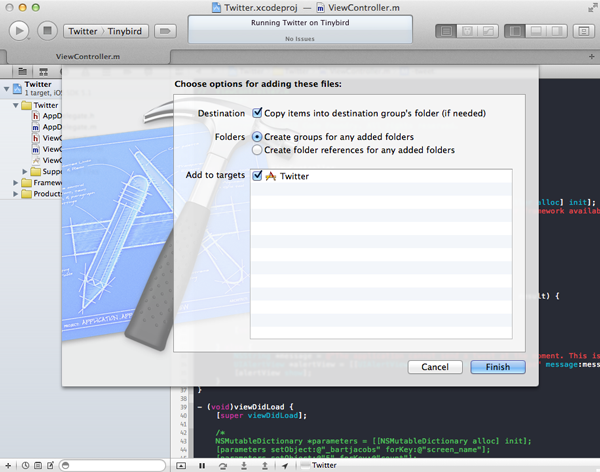
Task: Toggle unsaved files filter icon in navigator footer
Action: [x=51, y=465]
